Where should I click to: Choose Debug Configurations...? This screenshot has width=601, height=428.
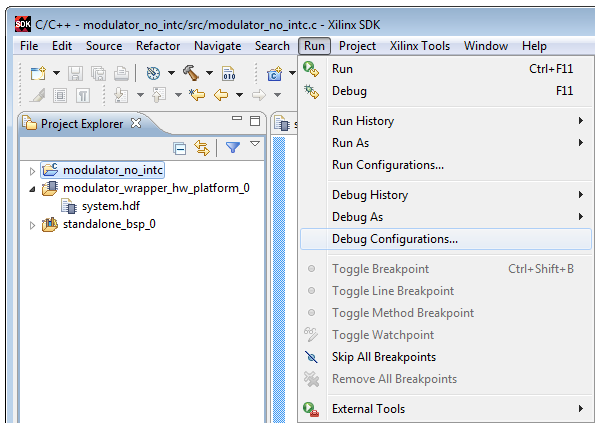[446, 239]
